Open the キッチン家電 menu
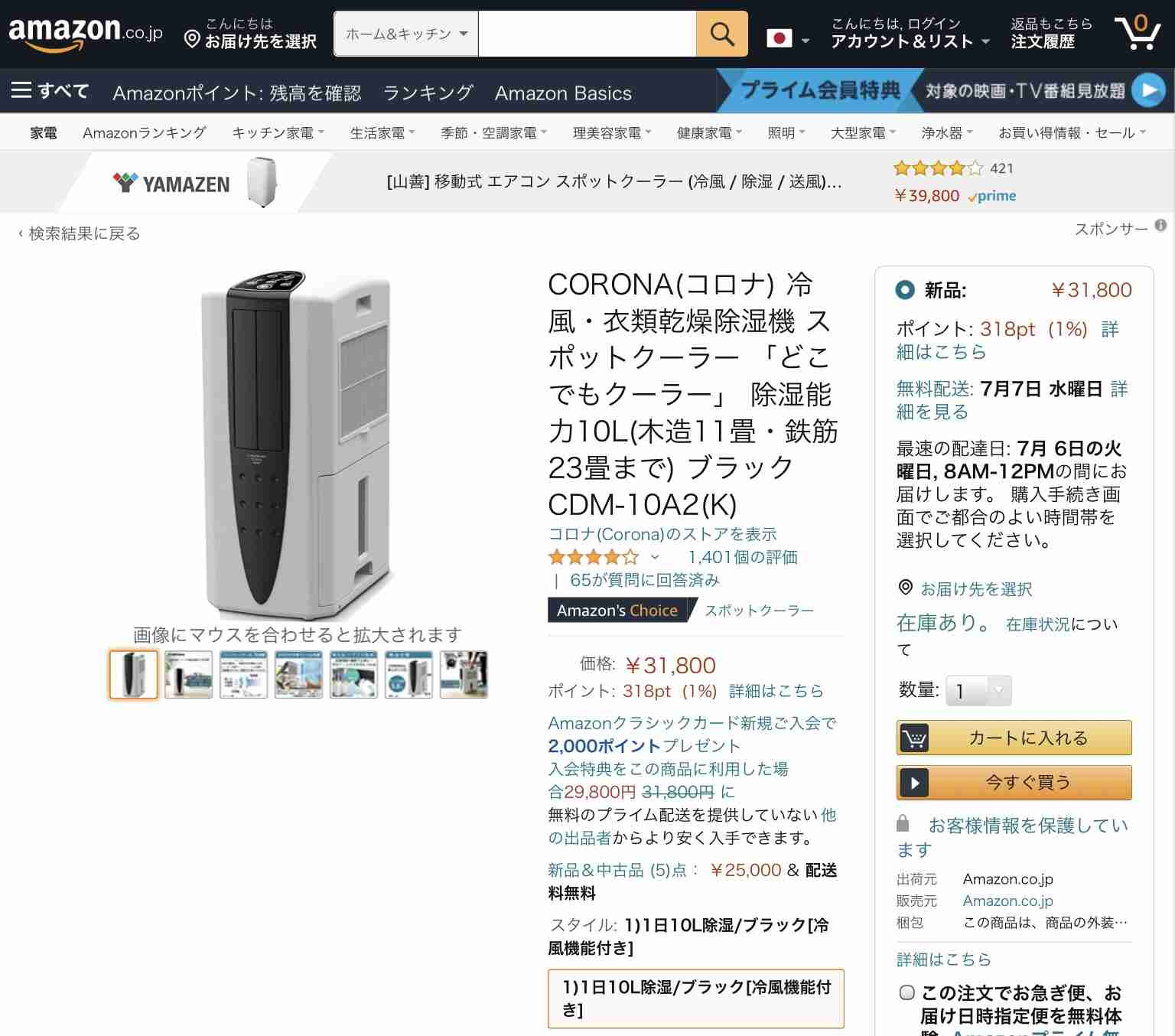This screenshot has width=1175, height=1036. pyautogui.click(x=278, y=133)
